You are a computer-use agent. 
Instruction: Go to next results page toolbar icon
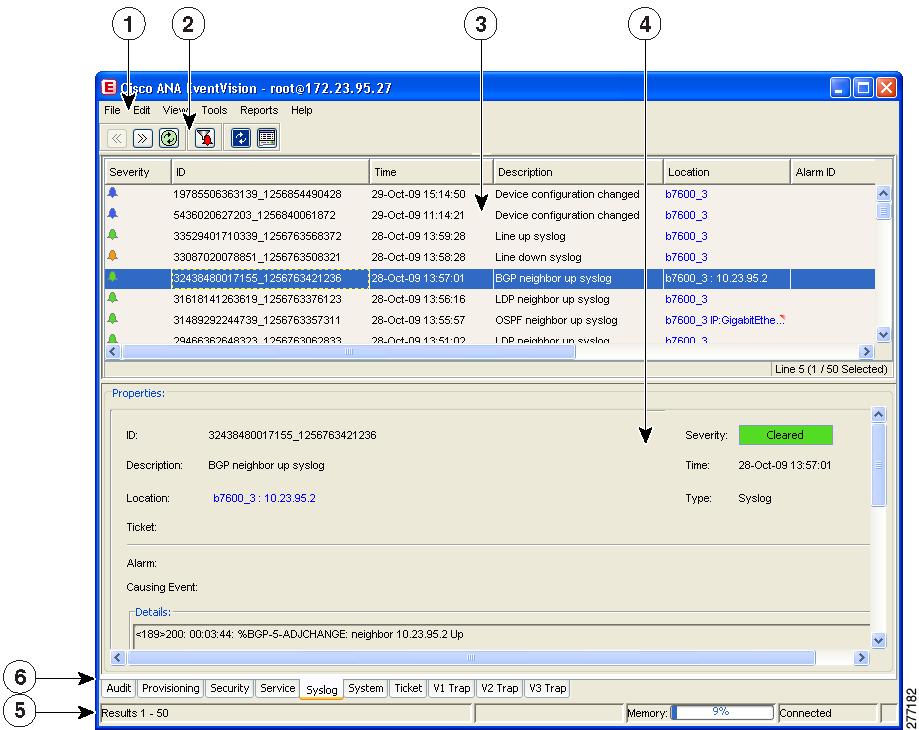142,138
